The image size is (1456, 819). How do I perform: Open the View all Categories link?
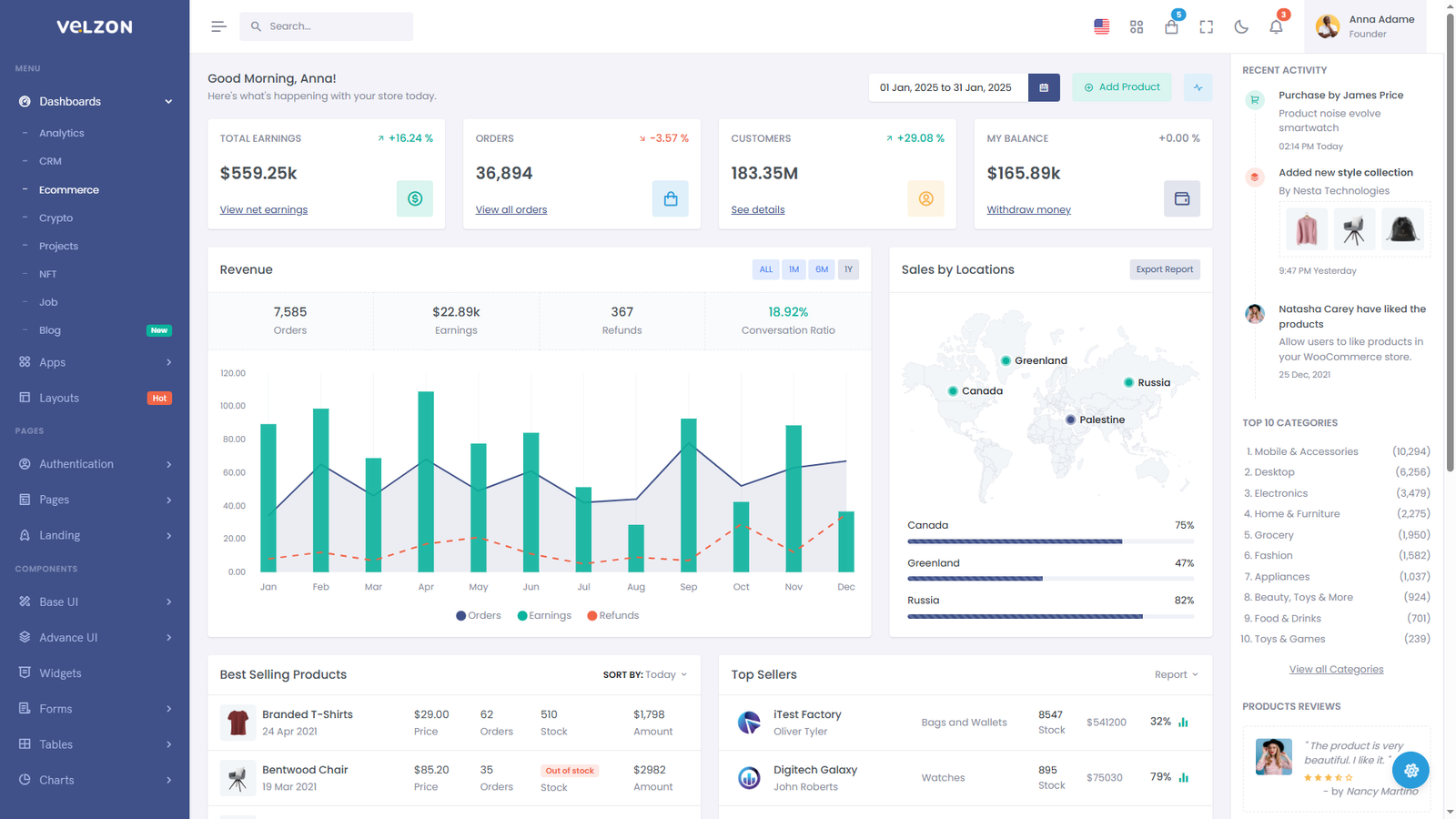1336,670
